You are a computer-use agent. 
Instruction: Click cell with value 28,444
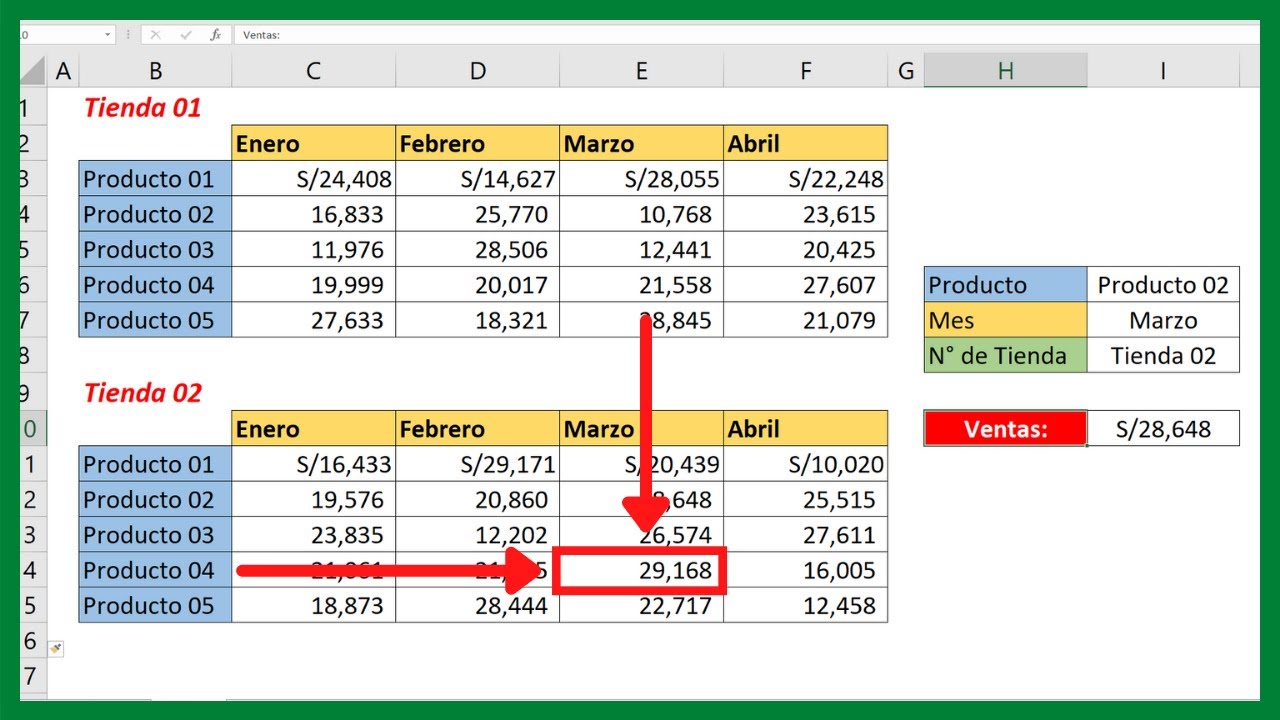click(x=477, y=605)
